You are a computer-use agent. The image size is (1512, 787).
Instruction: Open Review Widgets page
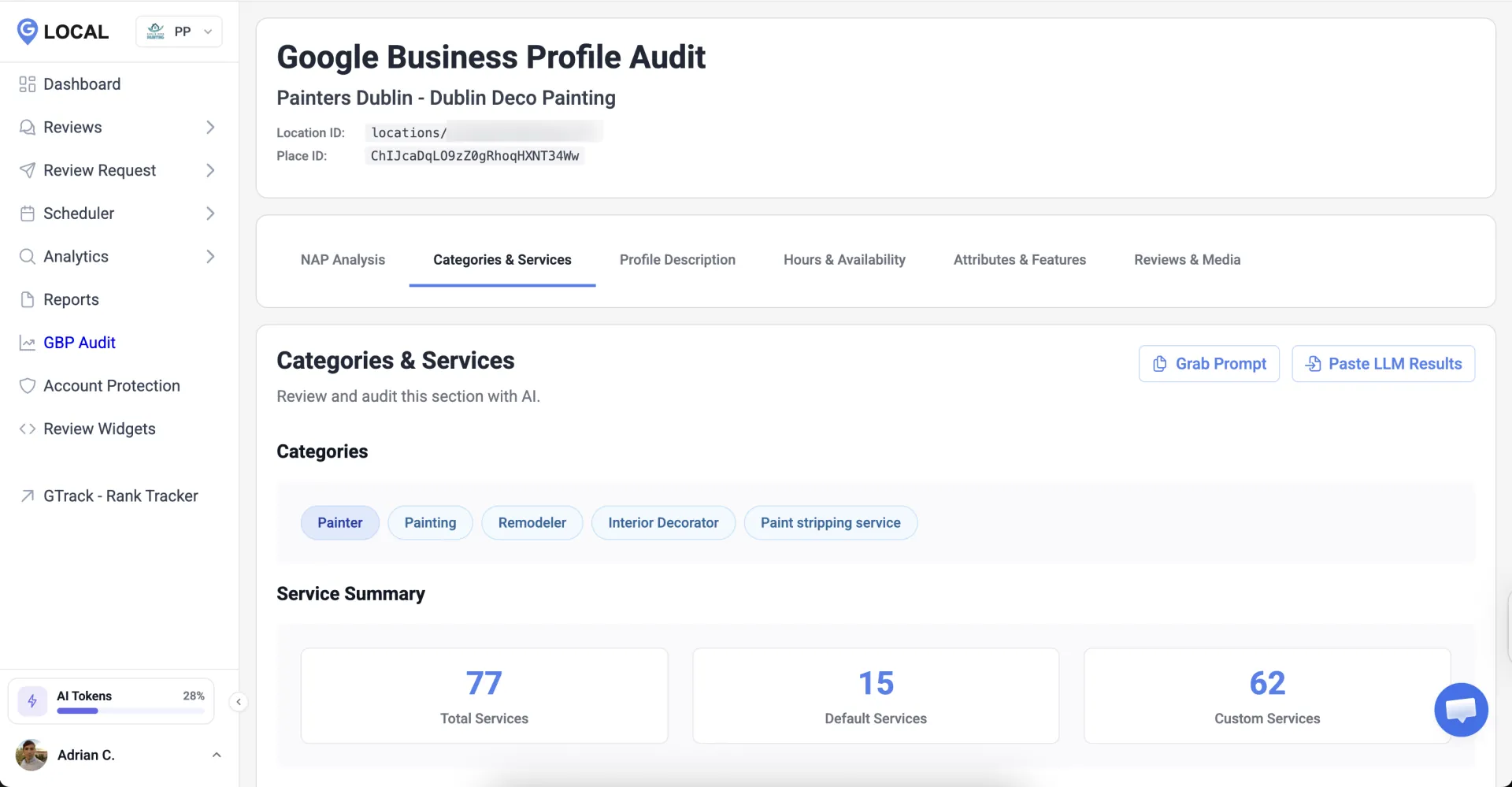99,429
